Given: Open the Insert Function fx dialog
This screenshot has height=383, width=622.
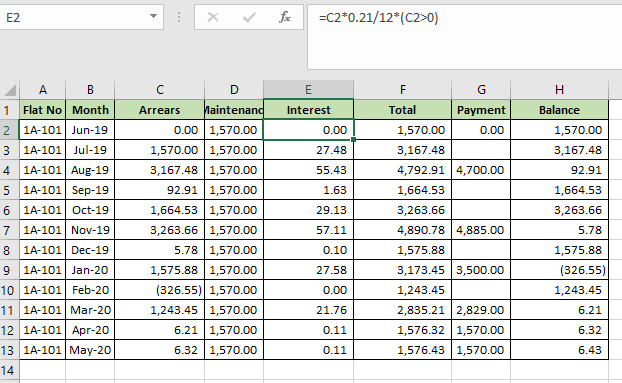Looking at the screenshot, I should click(285, 17).
